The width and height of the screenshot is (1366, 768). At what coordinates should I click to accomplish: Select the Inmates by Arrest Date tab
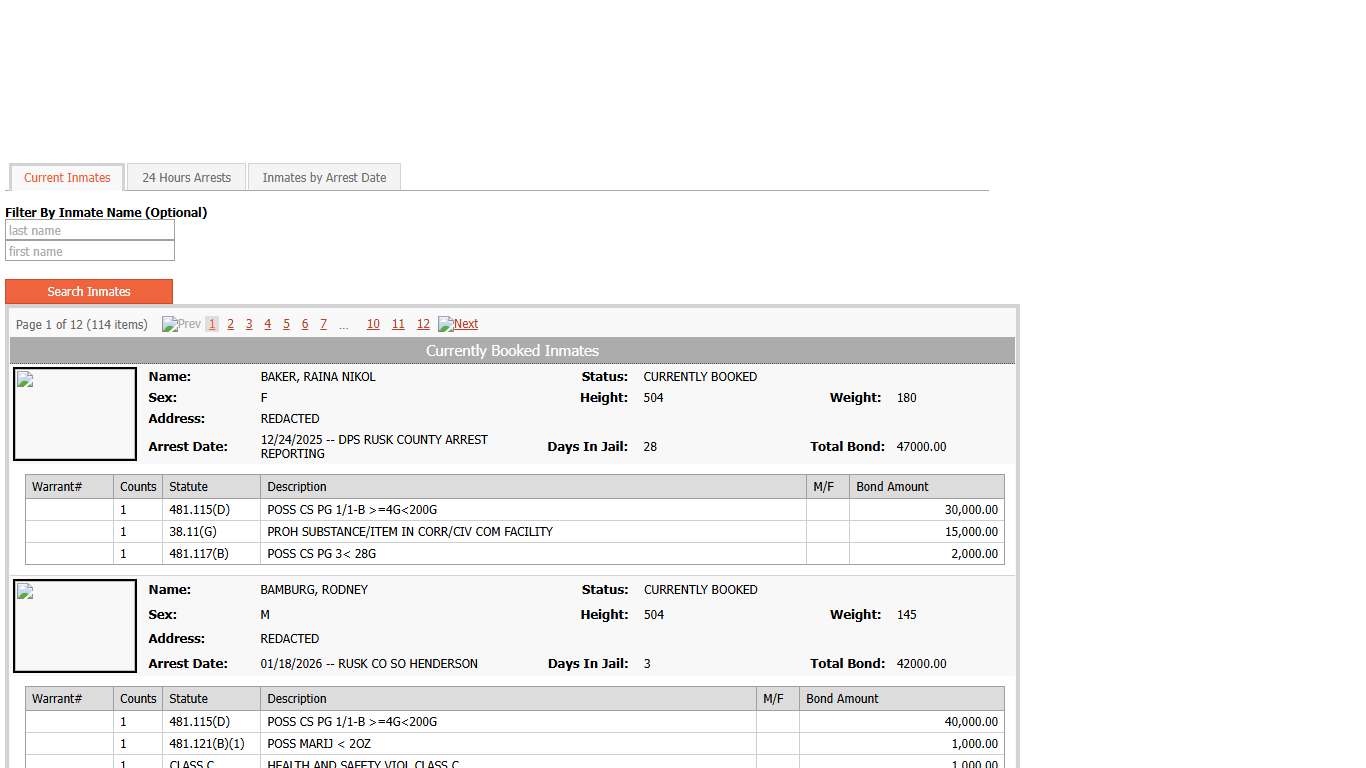click(x=324, y=178)
